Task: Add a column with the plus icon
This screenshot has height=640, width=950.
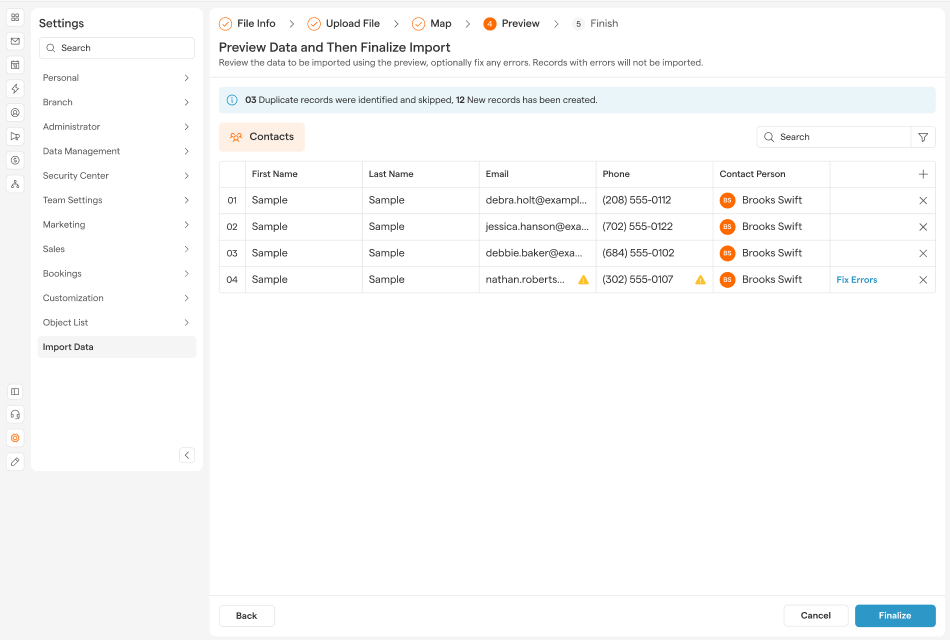Action: (x=923, y=174)
